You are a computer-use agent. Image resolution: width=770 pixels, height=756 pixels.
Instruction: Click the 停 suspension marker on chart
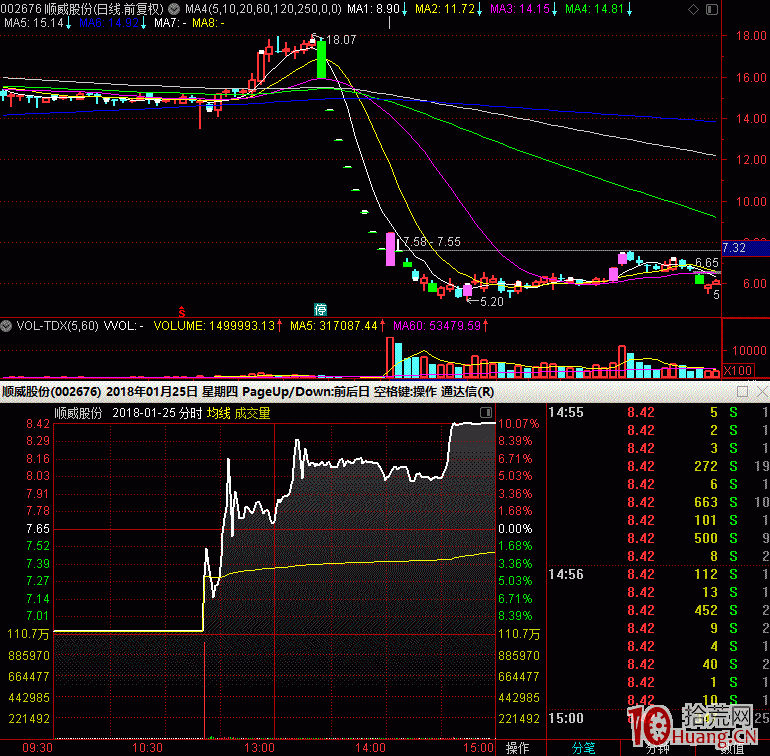(x=320, y=309)
